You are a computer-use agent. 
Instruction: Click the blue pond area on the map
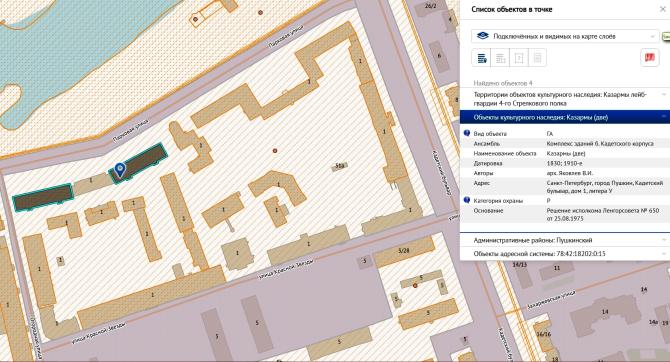64,51
